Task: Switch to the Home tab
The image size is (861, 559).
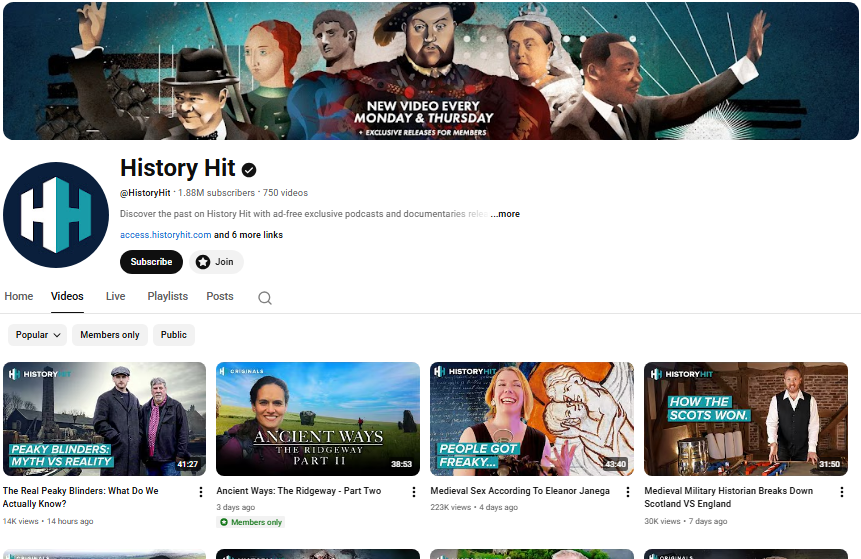Action: 19,297
